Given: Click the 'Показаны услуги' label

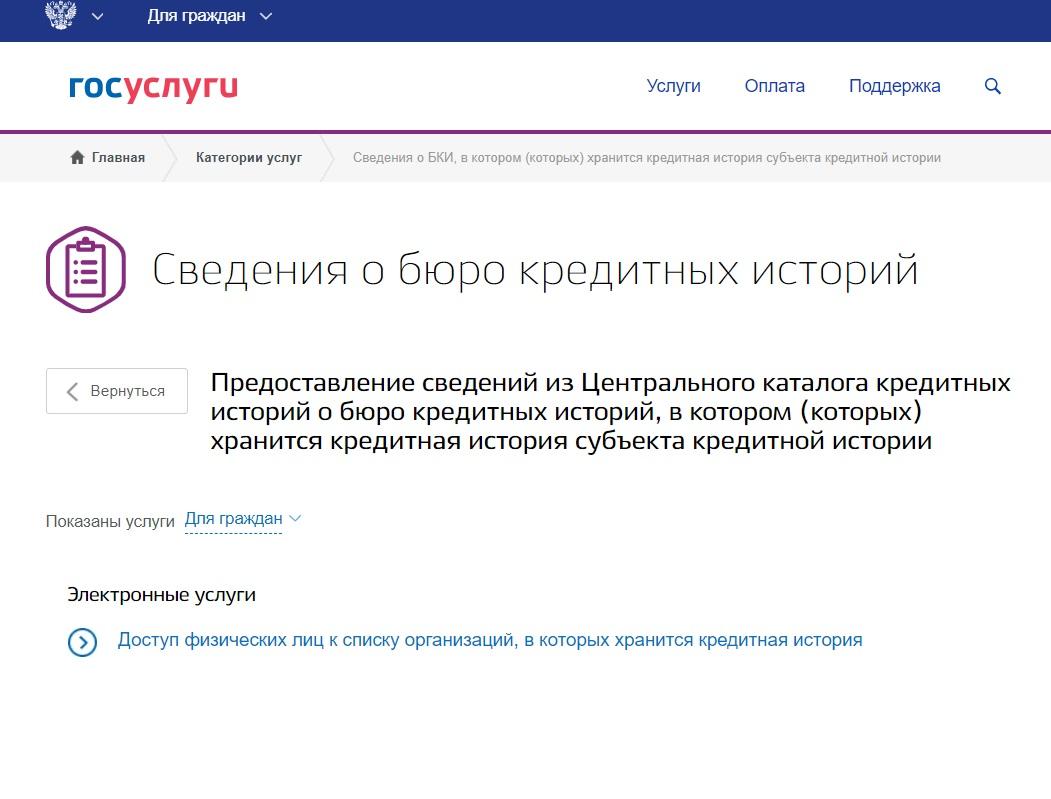Looking at the screenshot, I should (110, 521).
